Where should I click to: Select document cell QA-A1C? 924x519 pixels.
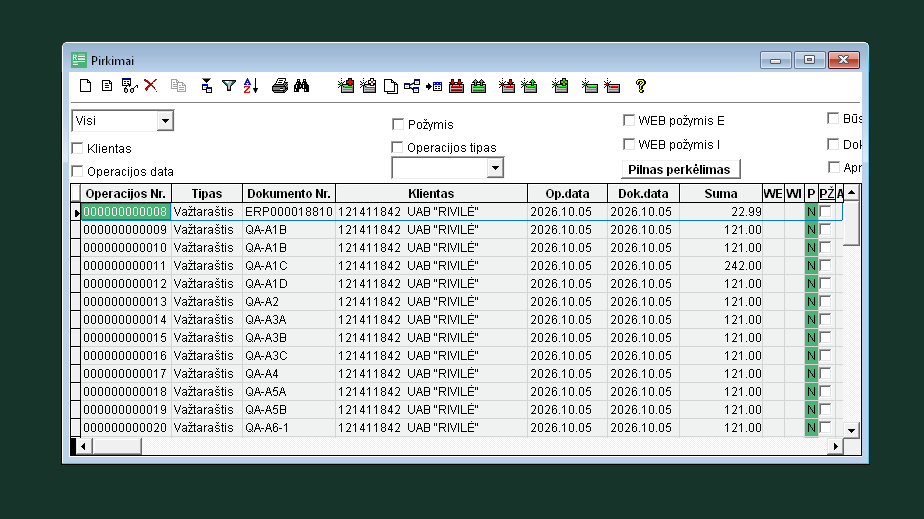[289, 266]
